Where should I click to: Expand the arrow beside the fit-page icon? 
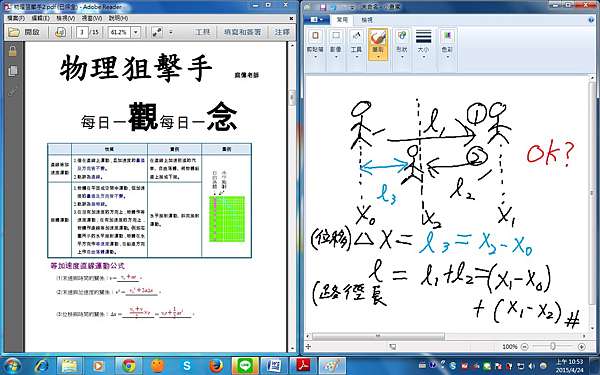pos(171,32)
